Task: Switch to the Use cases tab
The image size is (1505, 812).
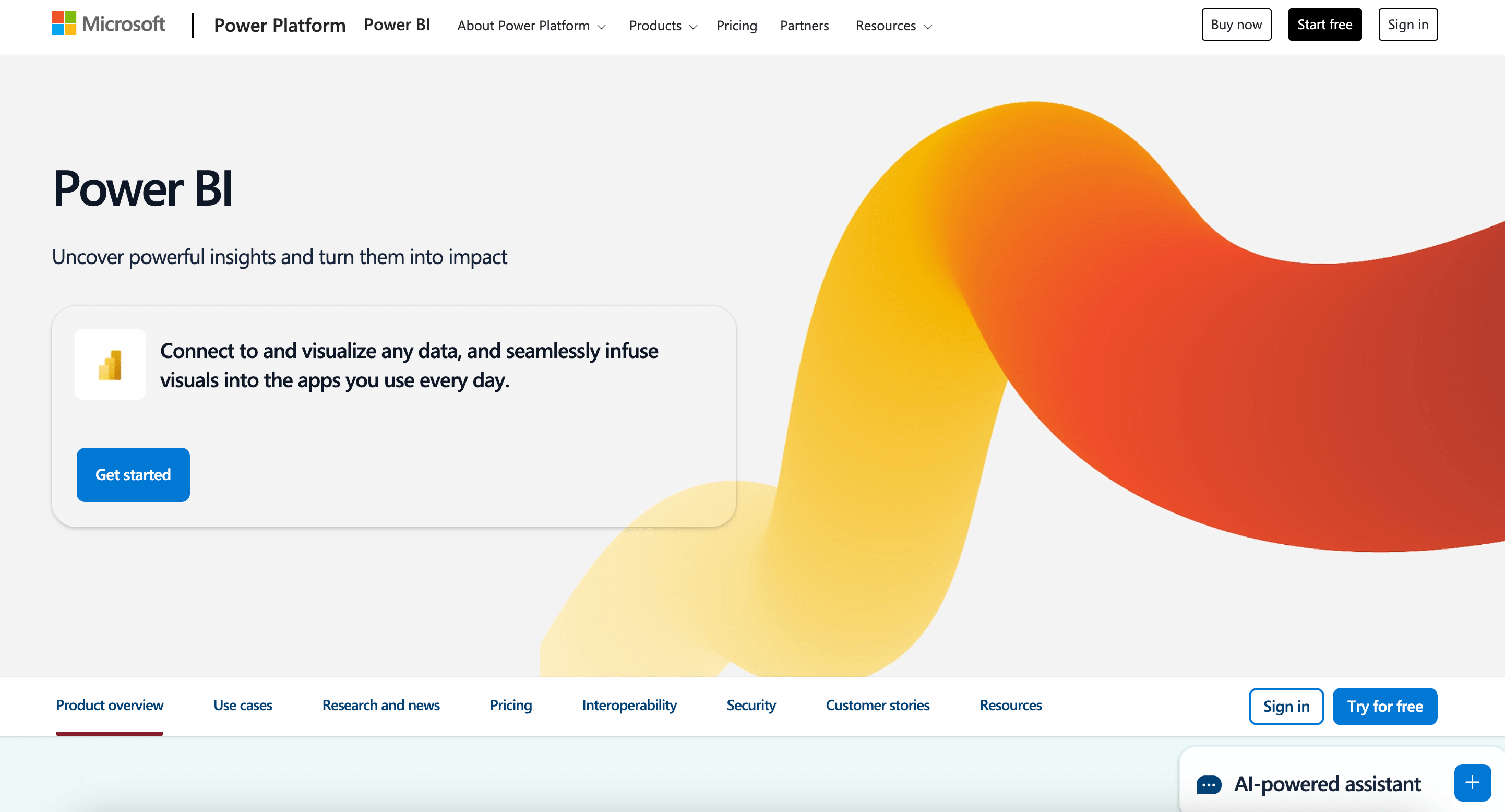Action: (x=243, y=705)
